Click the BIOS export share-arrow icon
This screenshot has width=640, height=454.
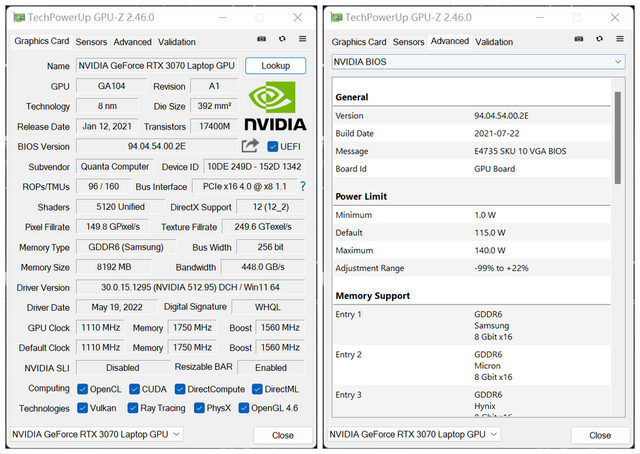250,146
